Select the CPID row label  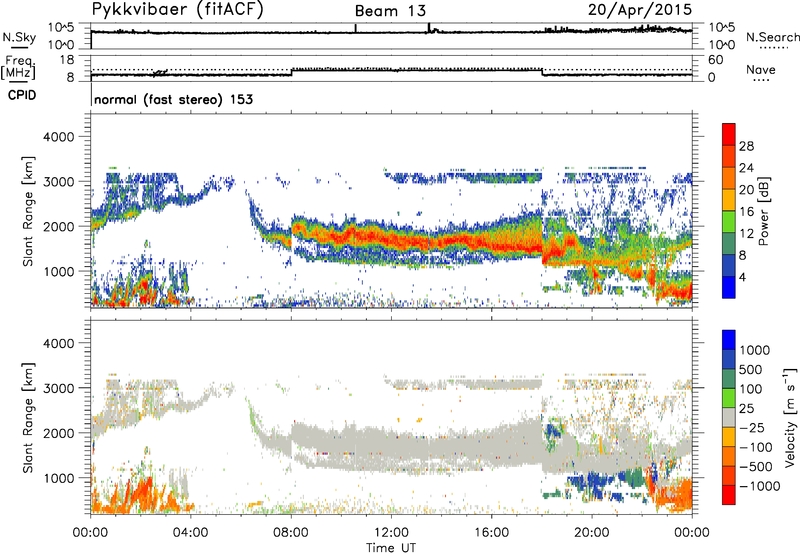[x=22, y=95]
